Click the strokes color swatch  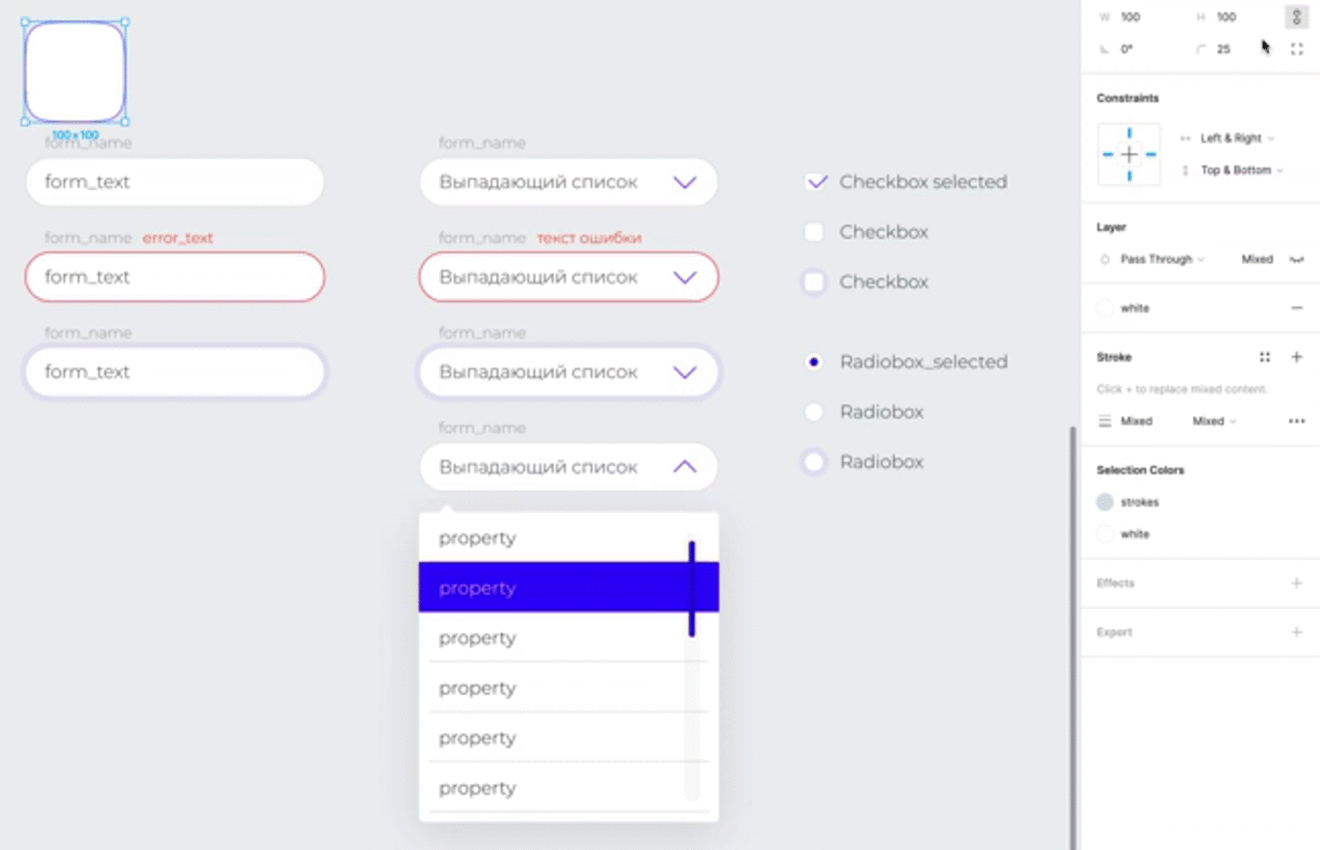(x=1105, y=502)
